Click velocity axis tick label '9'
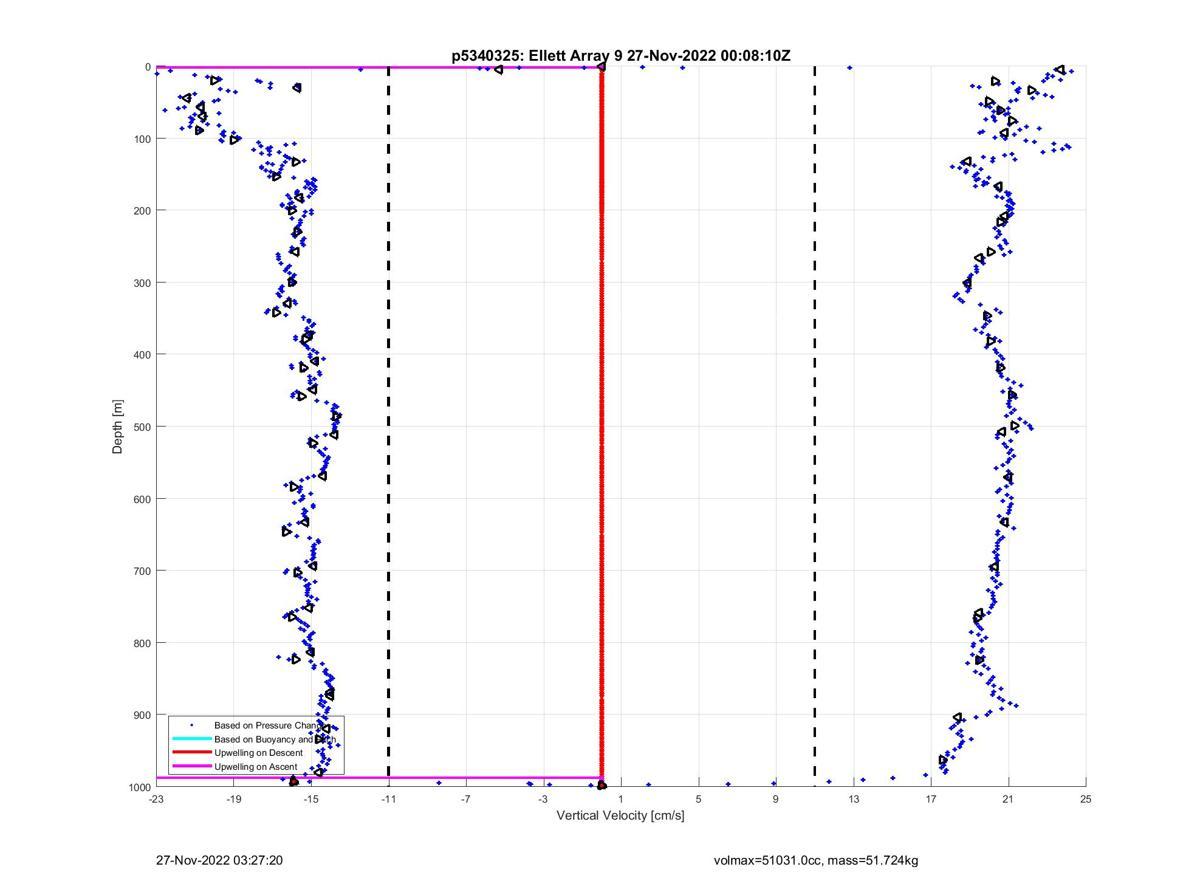Image resolution: width=1200 pixels, height=885 pixels. [x=775, y=799]
